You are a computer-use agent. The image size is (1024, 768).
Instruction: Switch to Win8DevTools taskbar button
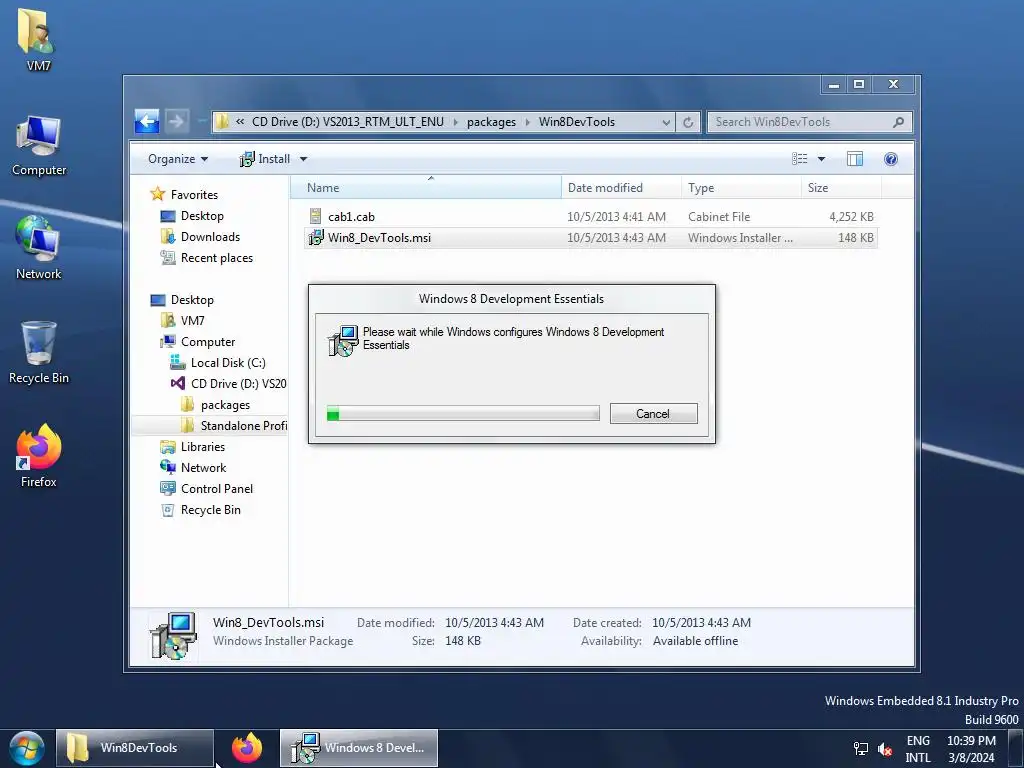[135, 748]
